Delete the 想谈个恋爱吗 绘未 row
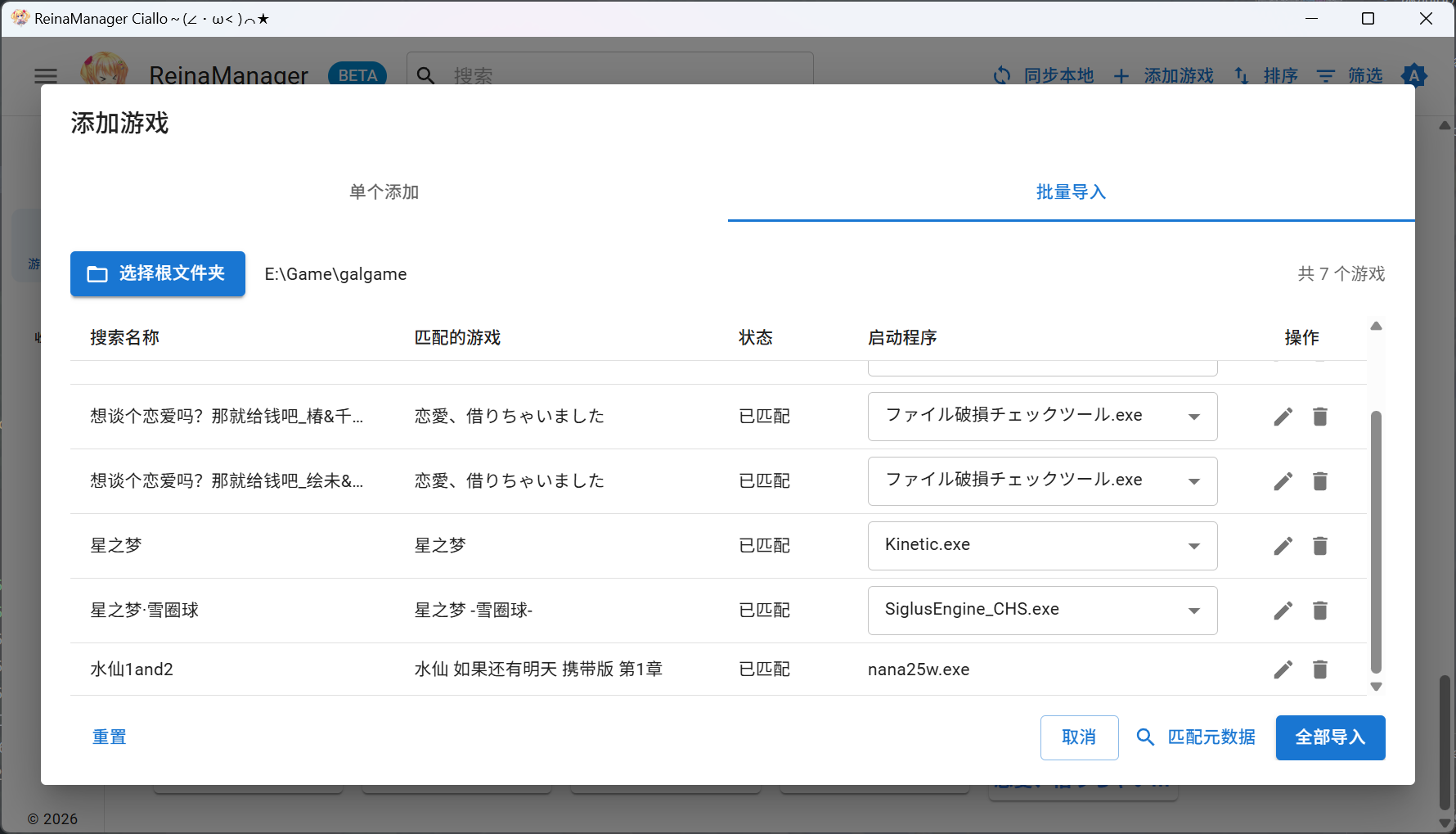Screen dimensions: 1456x834 (x=1319, y=481)
